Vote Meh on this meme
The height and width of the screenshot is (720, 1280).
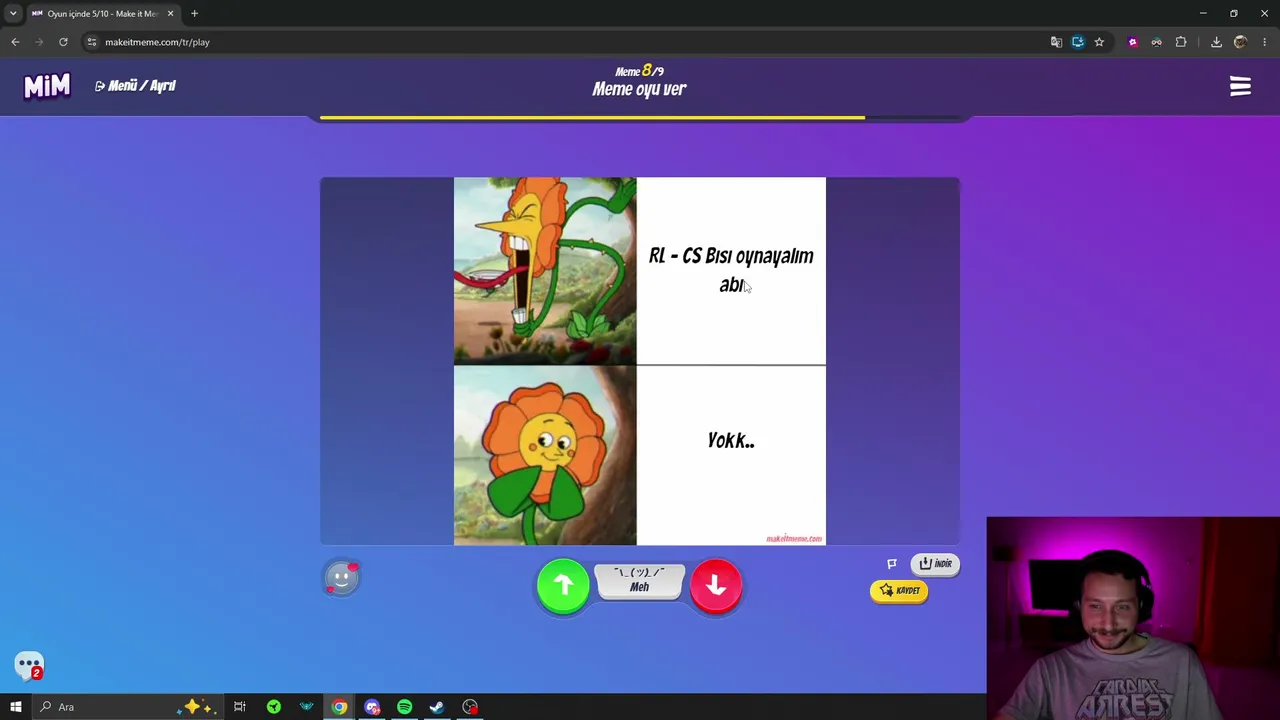[639, 581]
